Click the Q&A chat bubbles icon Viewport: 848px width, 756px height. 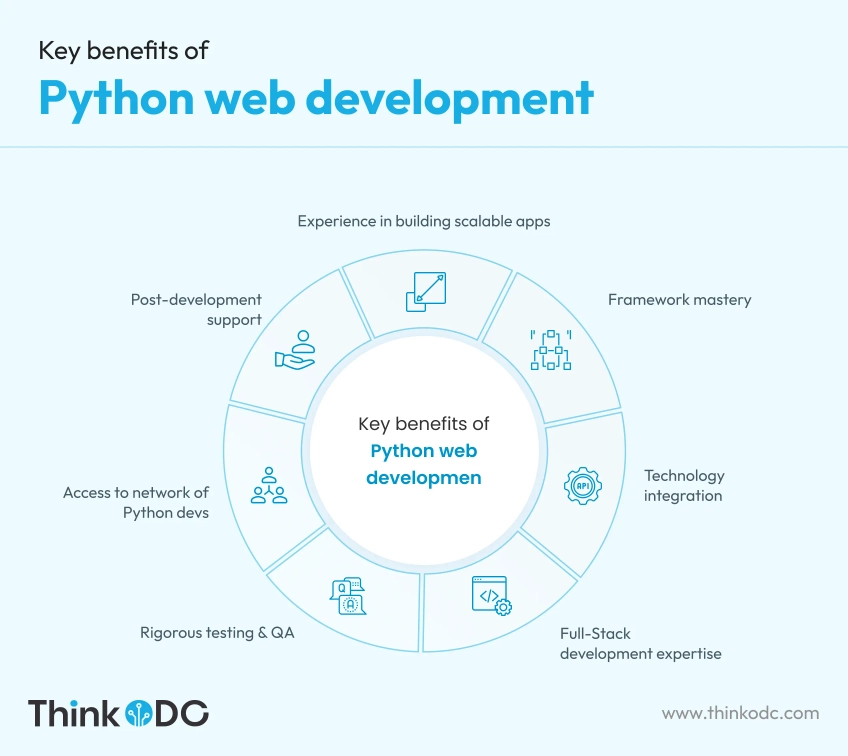[x=348, y=596]
